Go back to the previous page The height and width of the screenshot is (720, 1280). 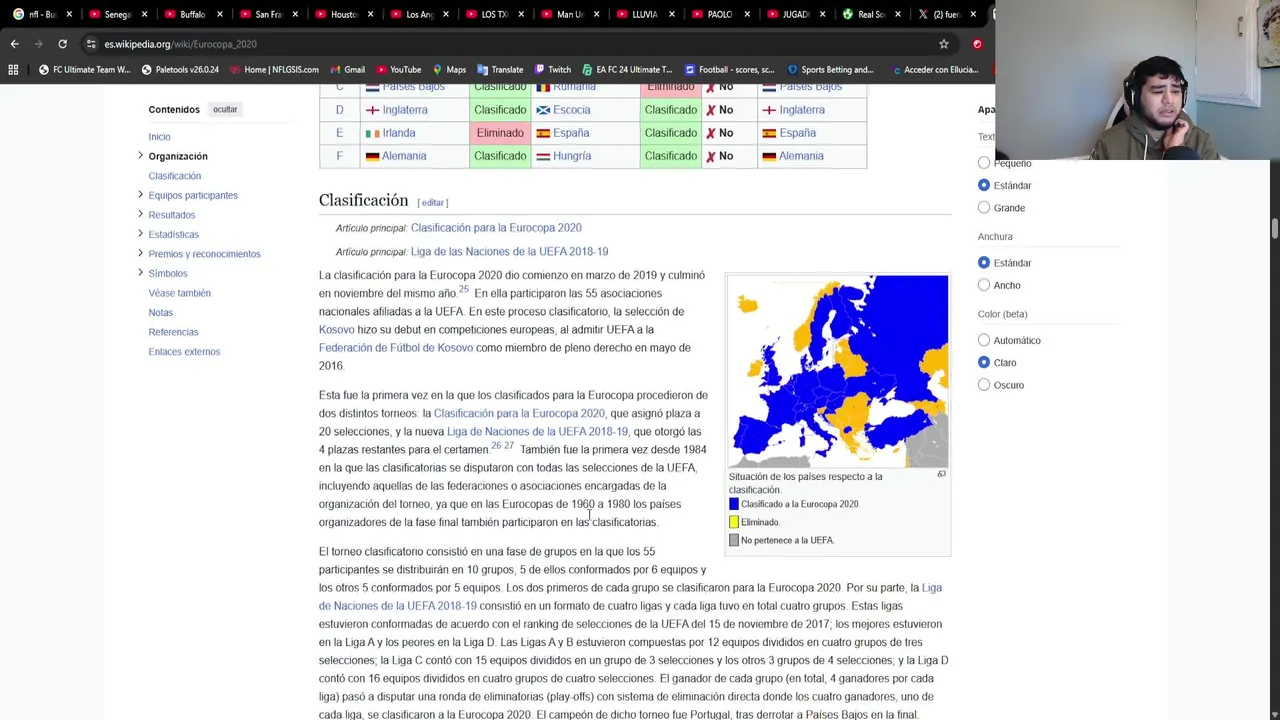point(14,44)
